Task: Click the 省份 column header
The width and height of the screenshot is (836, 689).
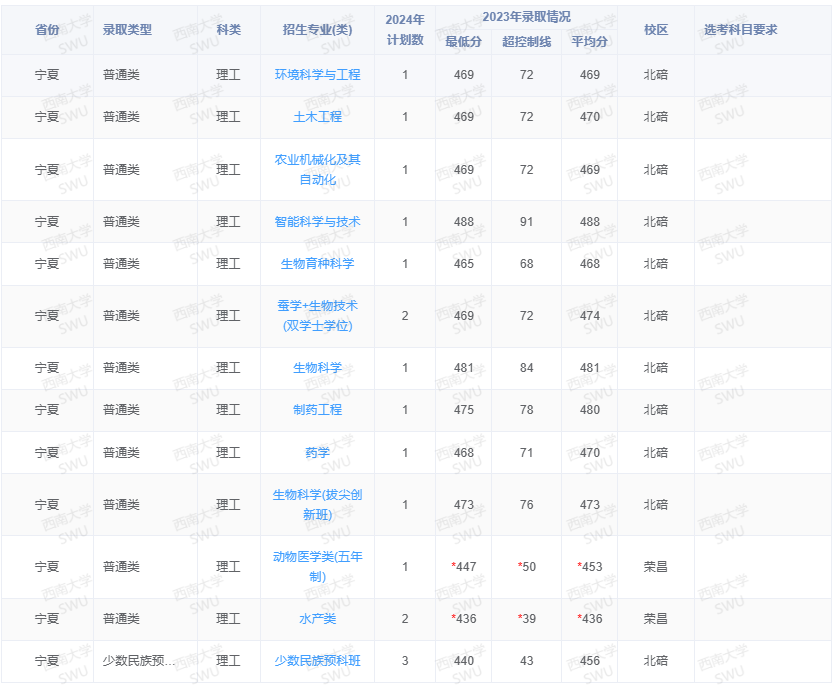Action: pos(46,30)
